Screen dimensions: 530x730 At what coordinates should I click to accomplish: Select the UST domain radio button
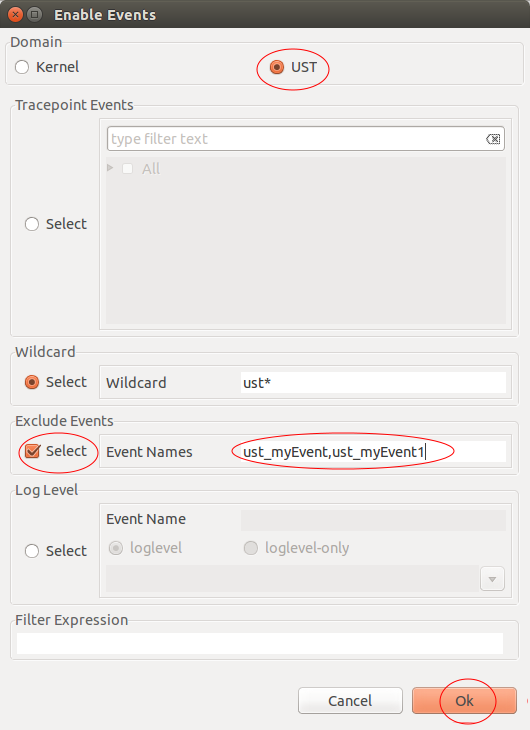pos(277,67)
